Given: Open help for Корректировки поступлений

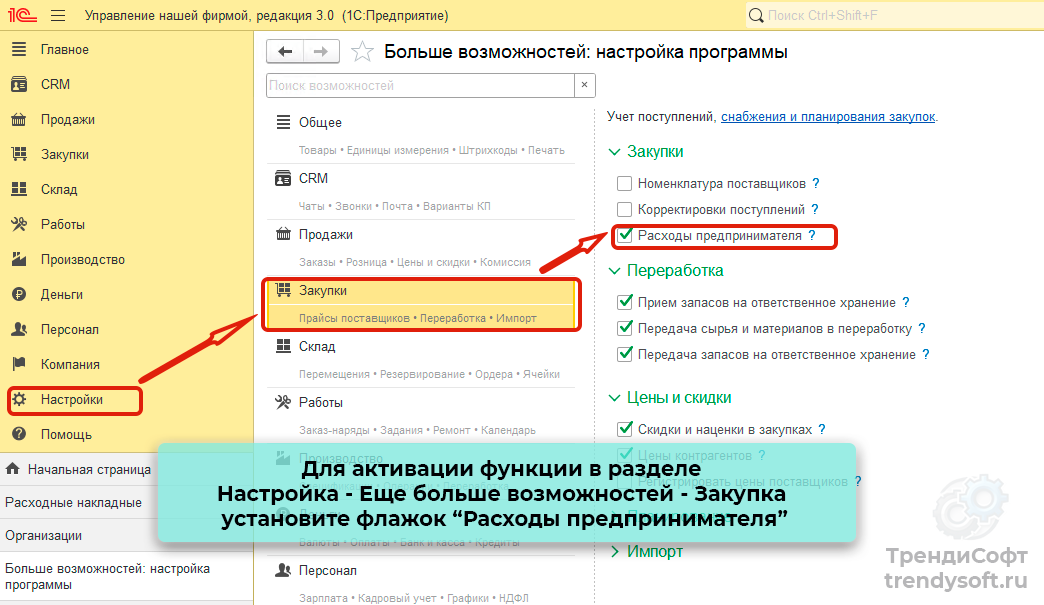Looking at the screenshot, I should coord(814,209).
